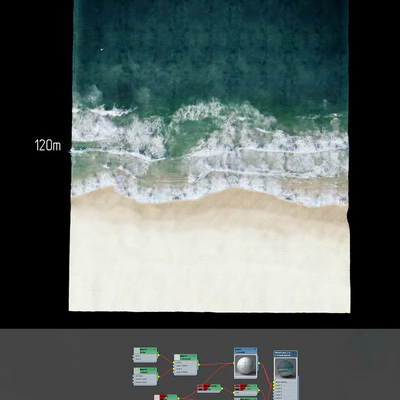The image size is (400, 400).
Task: Click output socket of second left map node
Action: (158, 377)
